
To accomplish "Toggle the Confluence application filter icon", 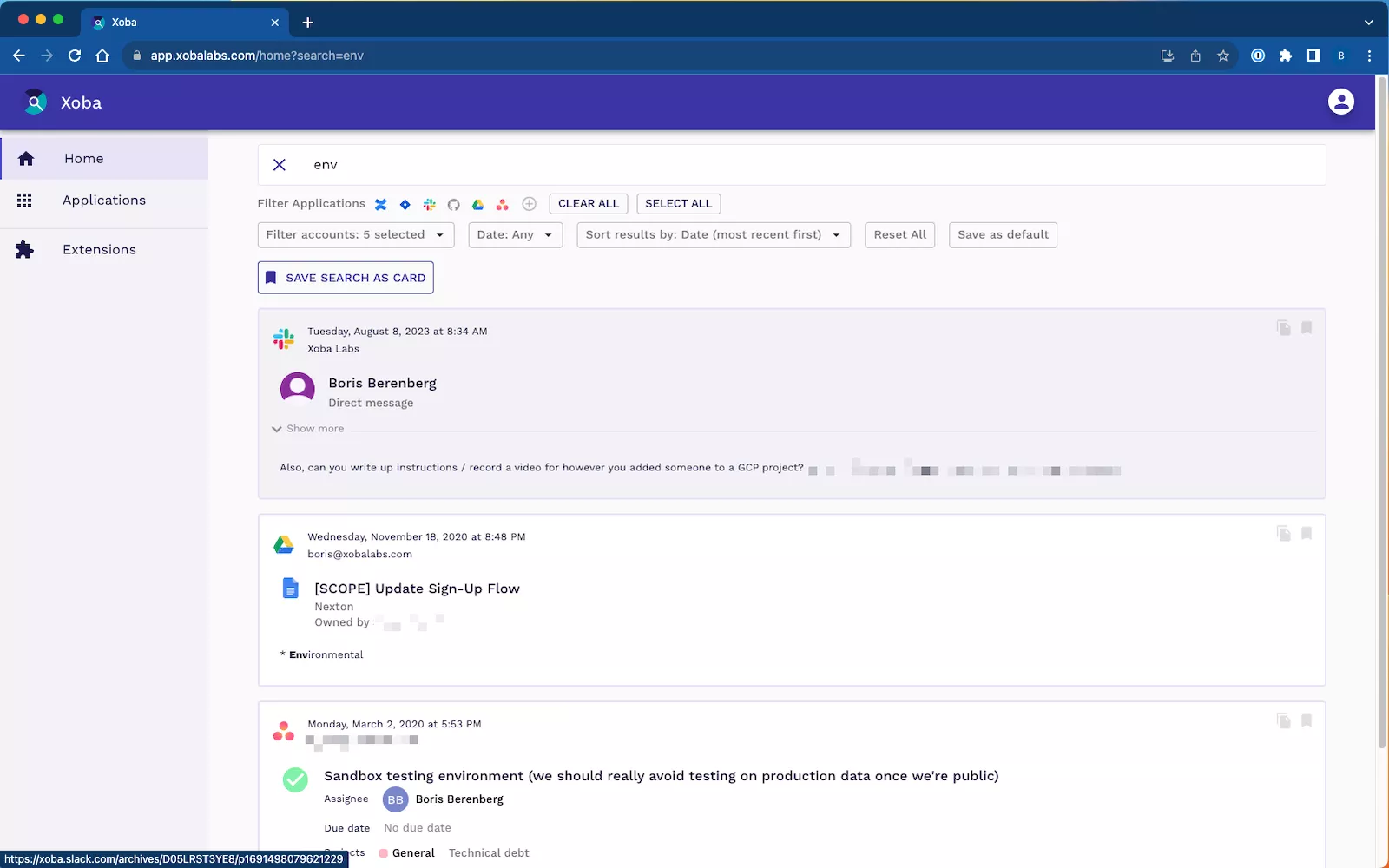I will [x=380, y=205].
